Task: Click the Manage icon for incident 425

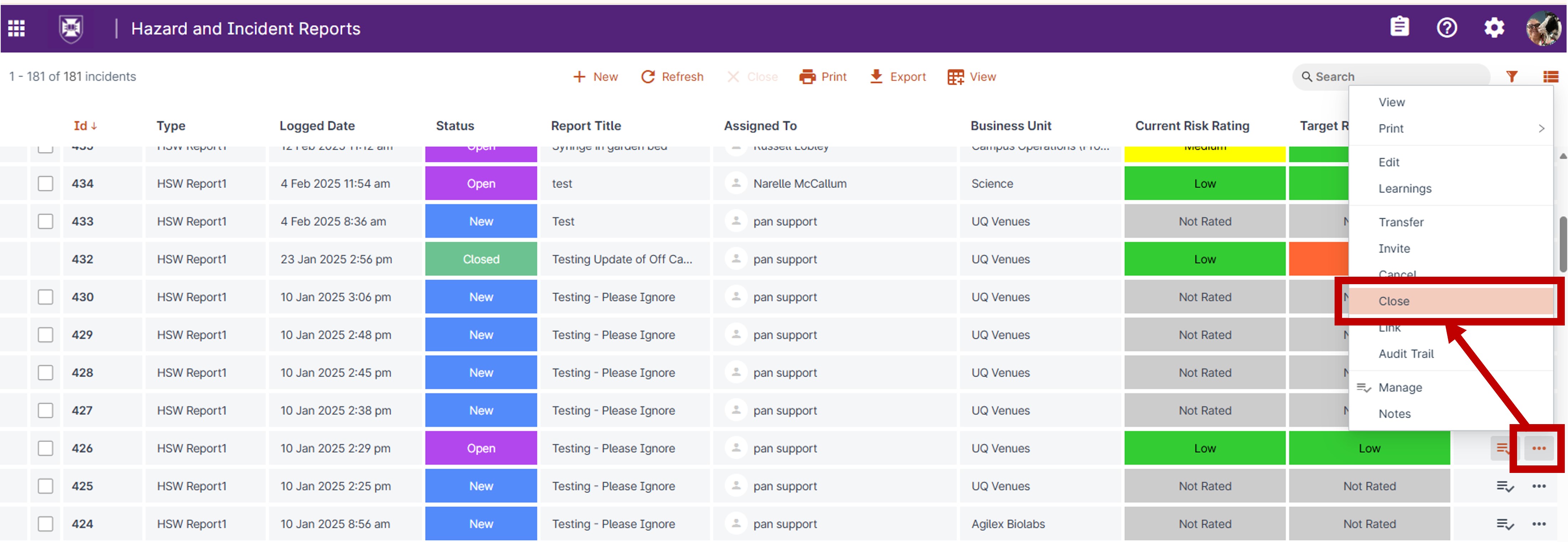Action: pos(1505,486)
